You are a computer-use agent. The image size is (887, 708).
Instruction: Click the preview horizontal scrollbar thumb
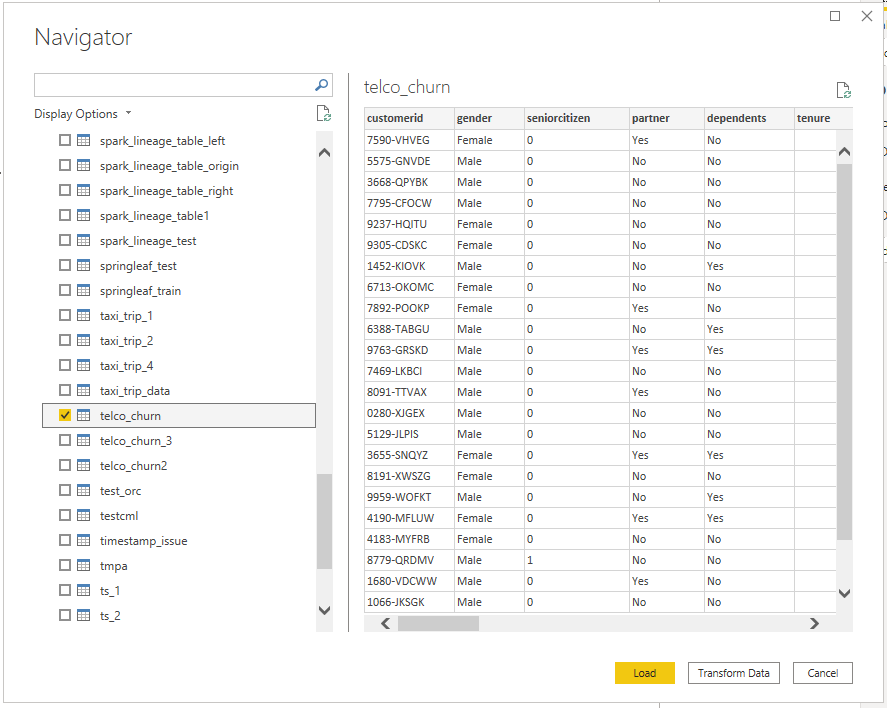(438, 623)
